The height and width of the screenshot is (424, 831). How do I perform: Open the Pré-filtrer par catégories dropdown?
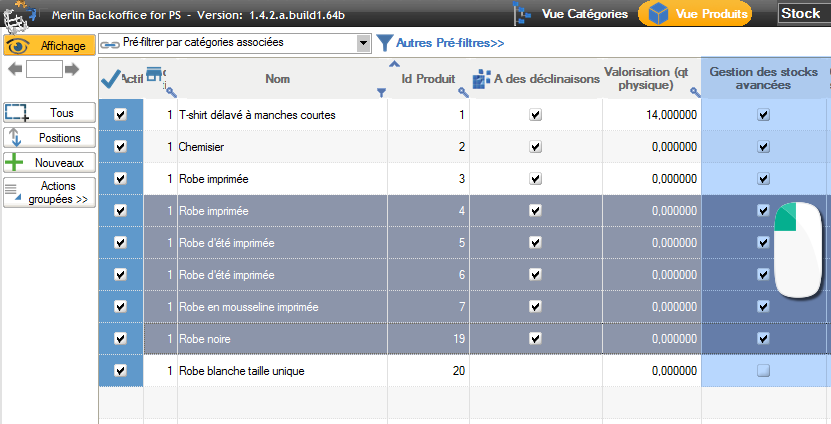coord(363,43)
